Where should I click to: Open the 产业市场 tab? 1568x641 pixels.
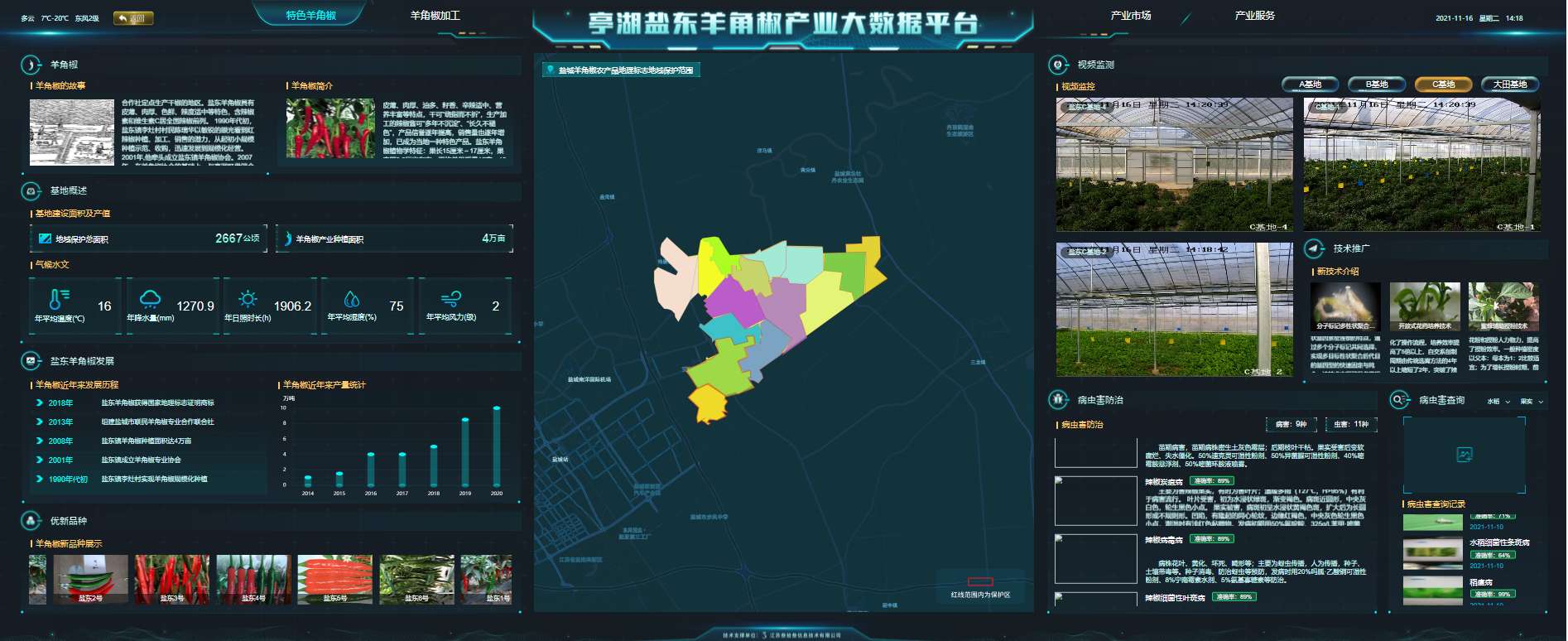click(x=1131, y=16)
